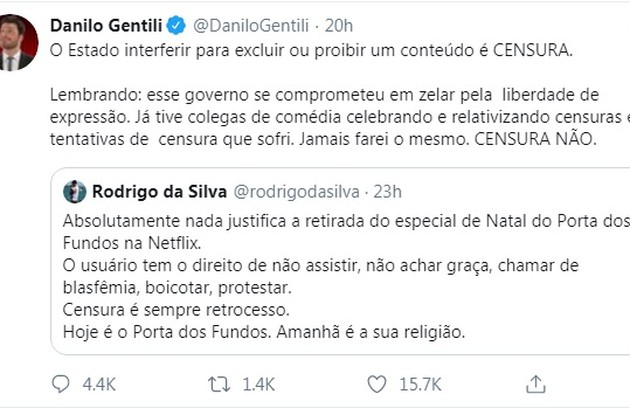The image size is (630, 408).
Task: Open Rodrigo da Silva's small avatar
Action: pyautogui.click(x=74, y=190)
